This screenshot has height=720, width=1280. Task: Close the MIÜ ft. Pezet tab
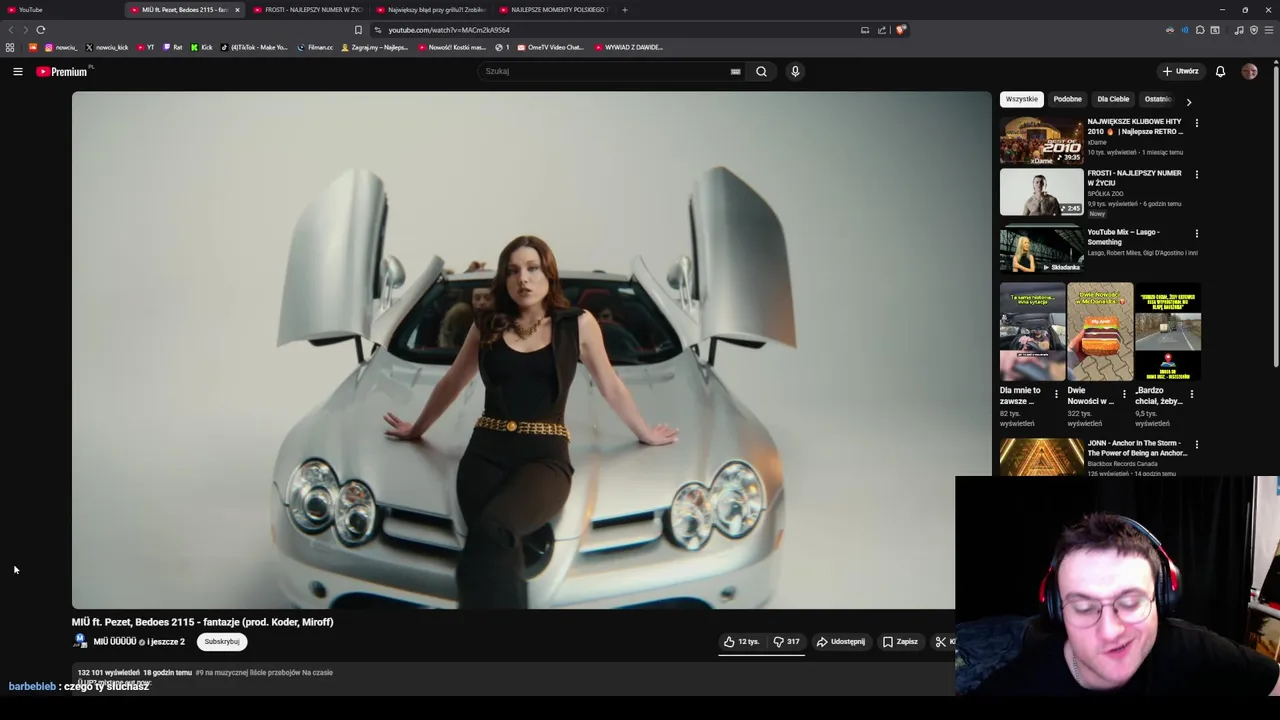coord(237,10)
